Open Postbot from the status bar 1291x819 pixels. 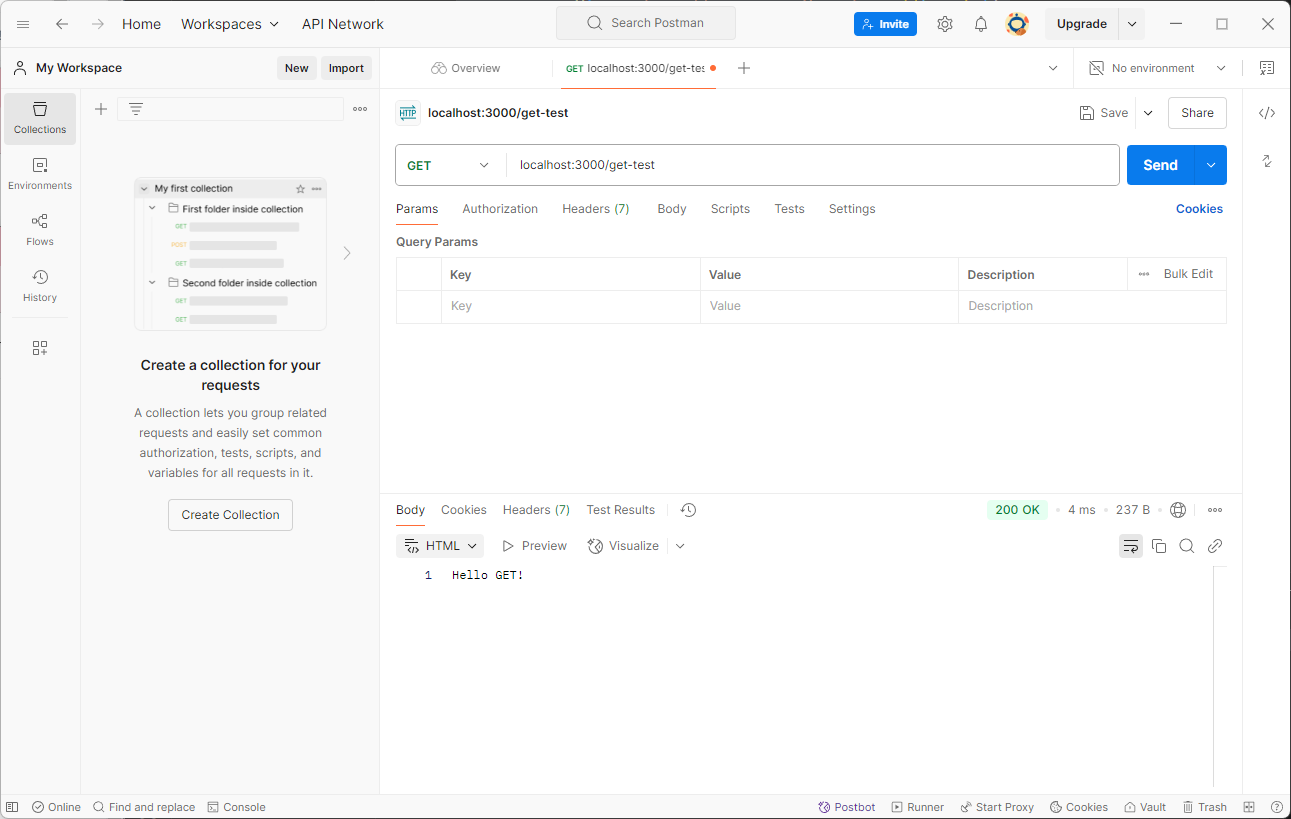(x=846, y=807)
